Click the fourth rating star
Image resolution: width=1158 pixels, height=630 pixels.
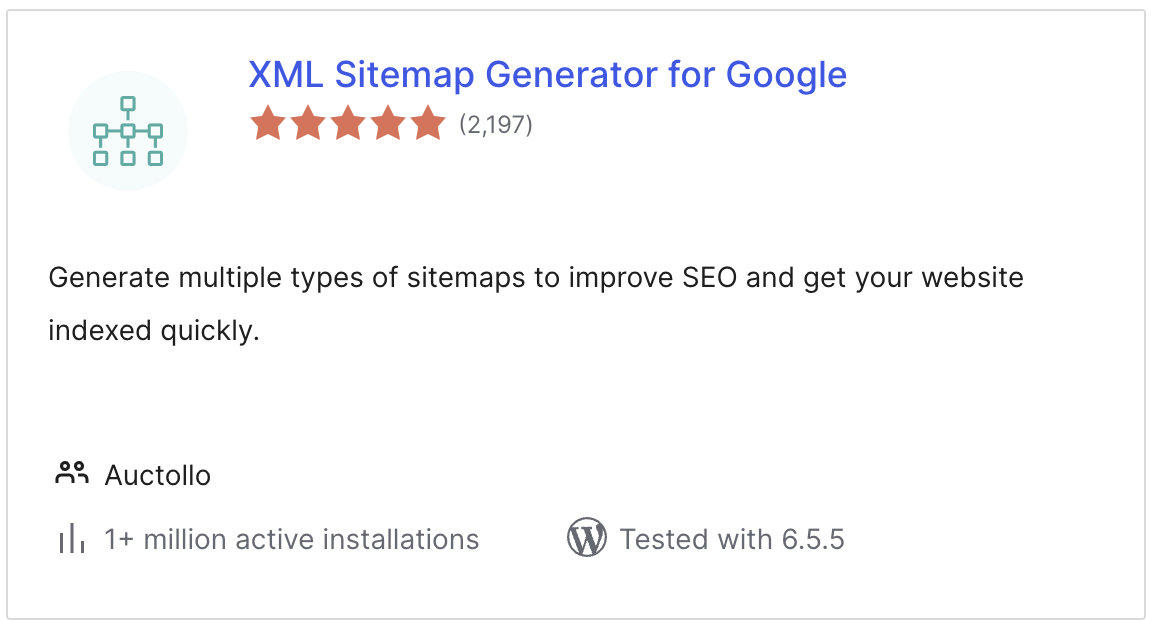pos(389,123)
